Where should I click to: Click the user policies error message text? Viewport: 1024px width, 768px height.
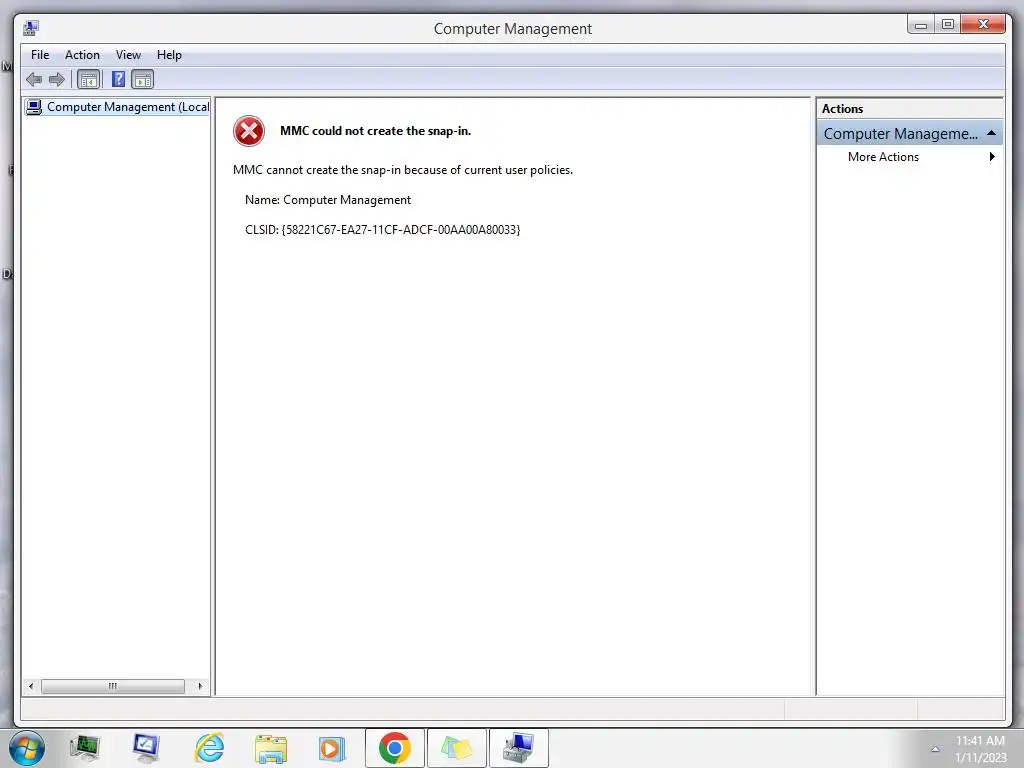pyautogui.click(x=403, y=170)
